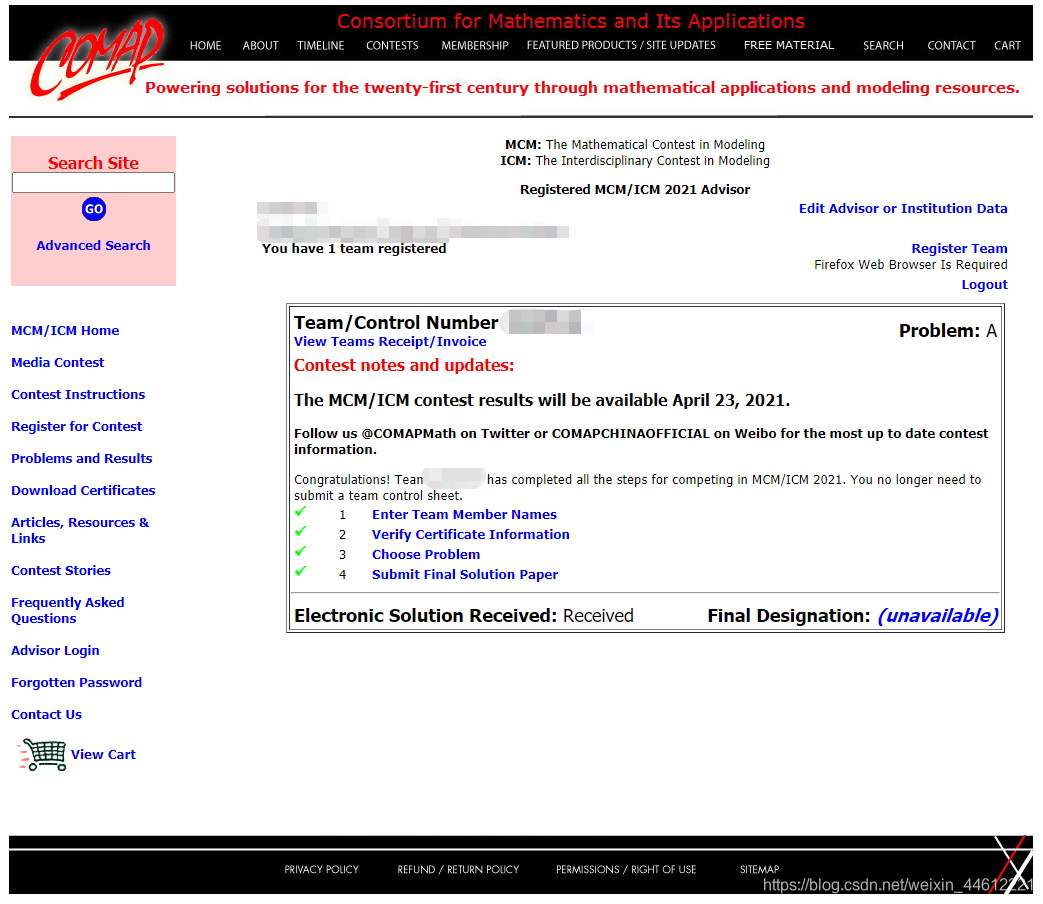This screenshot has height=904, width=1043.
Task: Open Contest Instructions
Action: [x=78, y=394]
